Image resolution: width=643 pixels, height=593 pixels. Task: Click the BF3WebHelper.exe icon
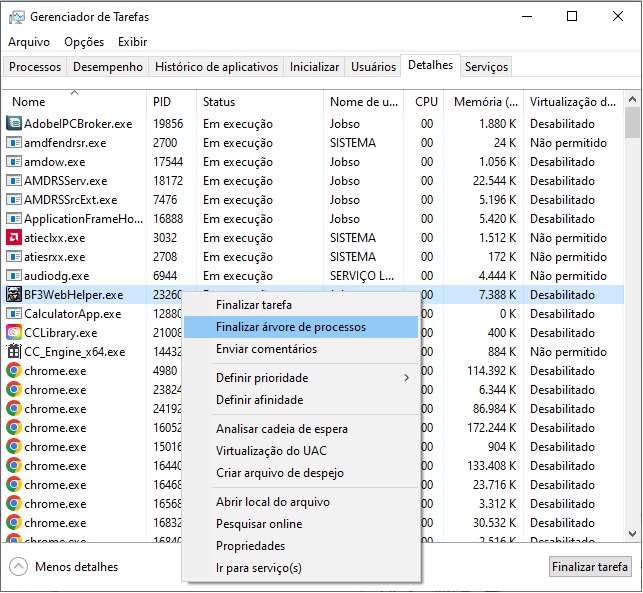coord(14,294)
